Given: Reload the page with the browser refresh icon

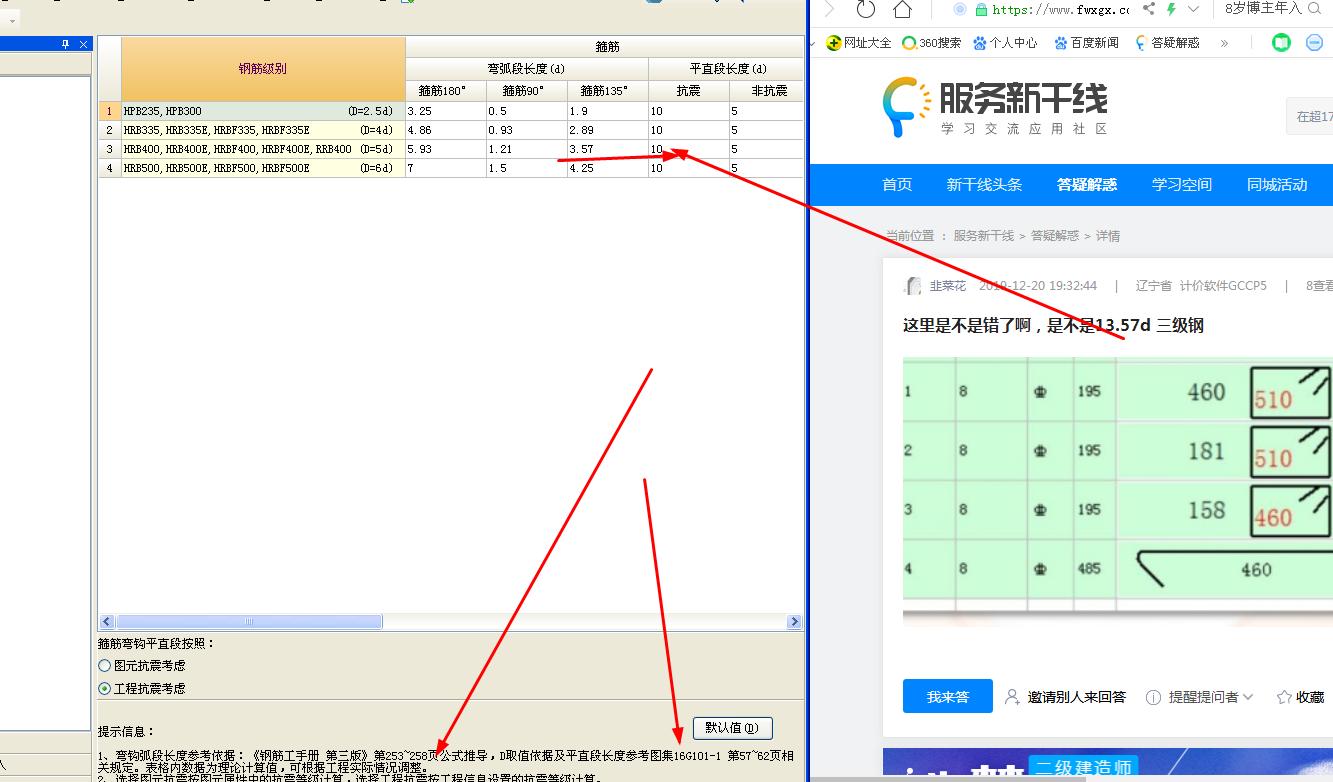Looking at the screenshot, I should pos(866,9).
